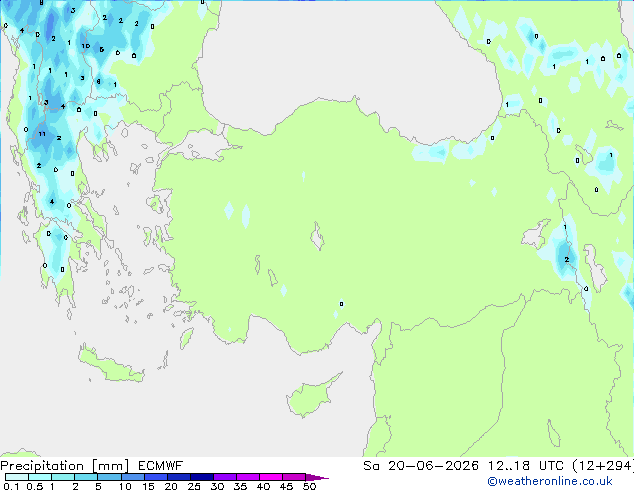Image resolution: width=634 pixels, height=490 pixels.
Task: Click the '45' legend scale value
Action: pyautogui.click(x=286, y=486)
